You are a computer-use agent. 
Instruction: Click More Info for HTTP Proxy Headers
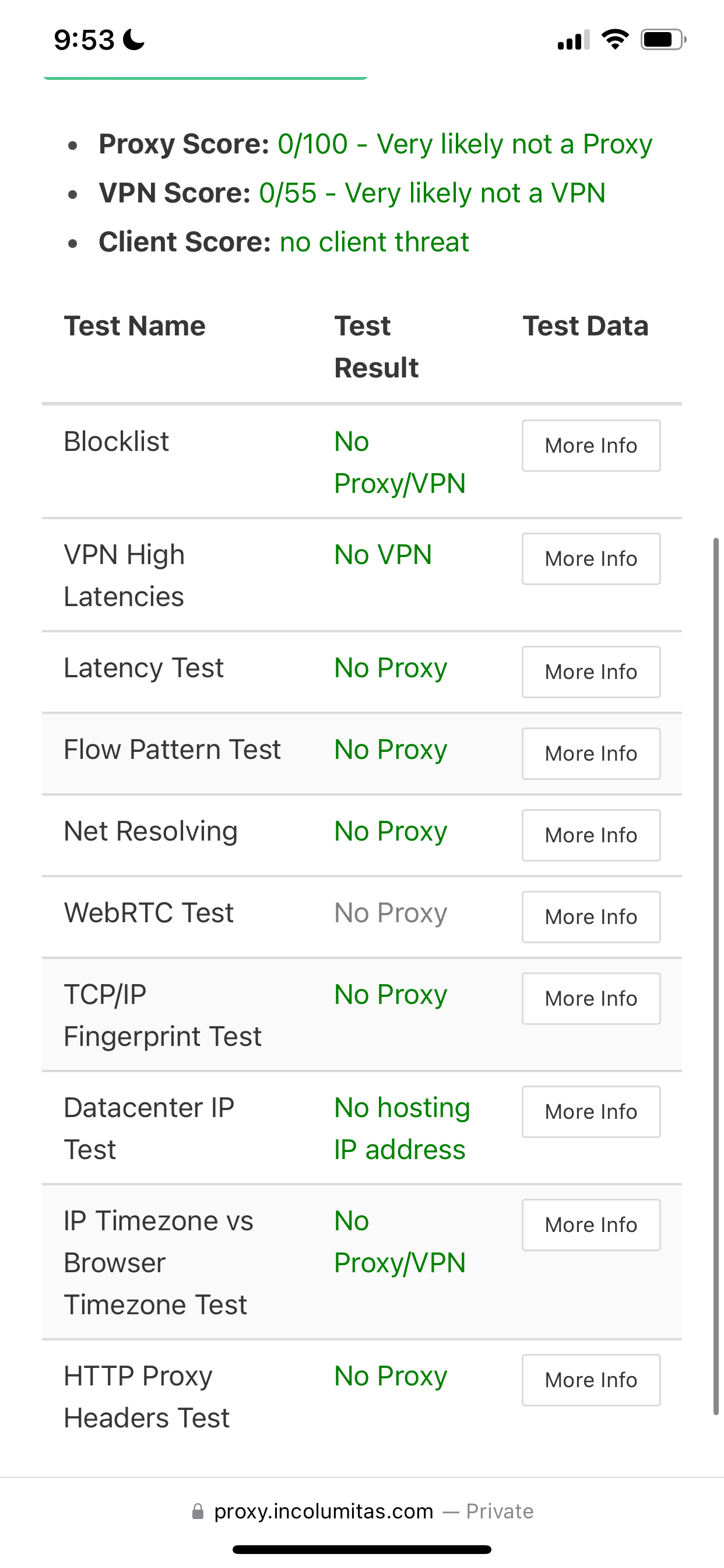click(x=591, y=1380)
